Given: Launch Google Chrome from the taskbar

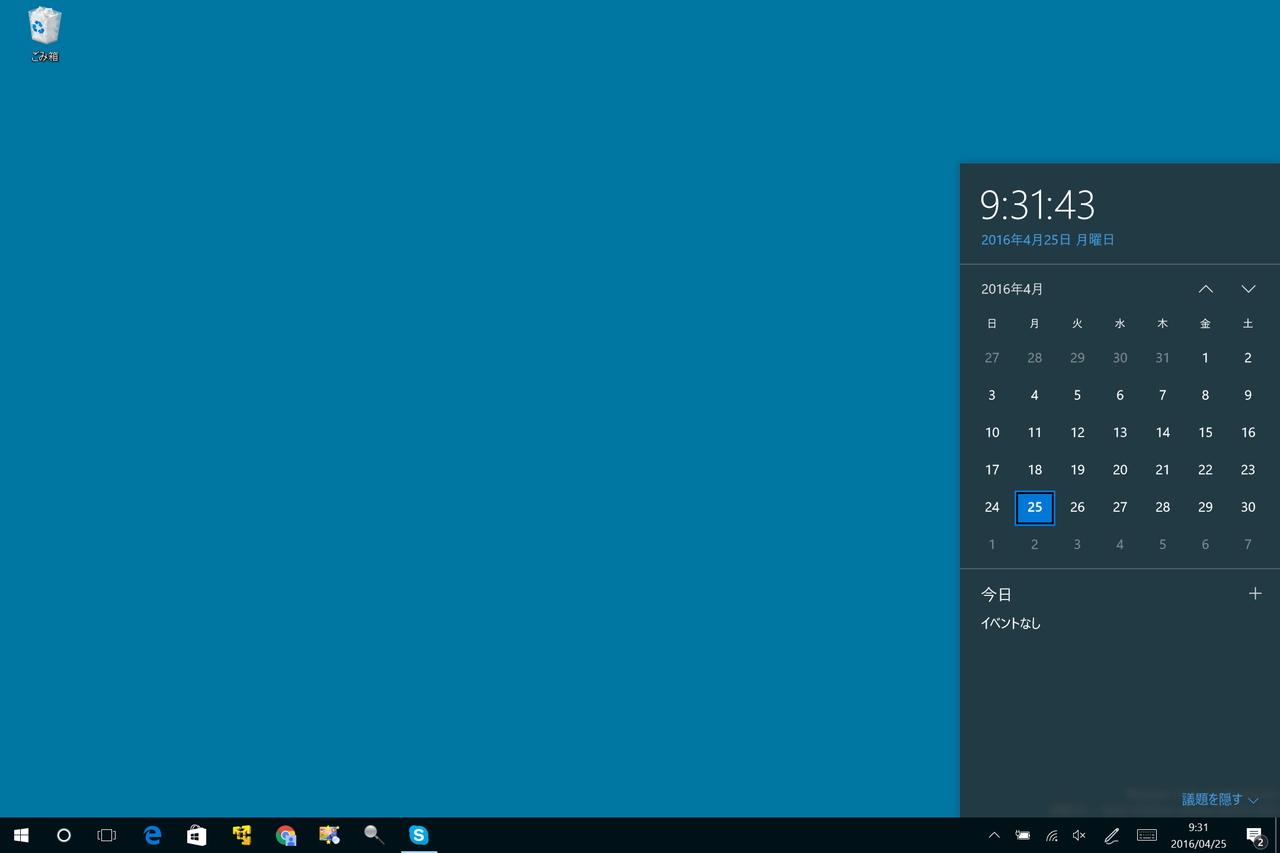Looking at the screenshot, I should [286, 835].
